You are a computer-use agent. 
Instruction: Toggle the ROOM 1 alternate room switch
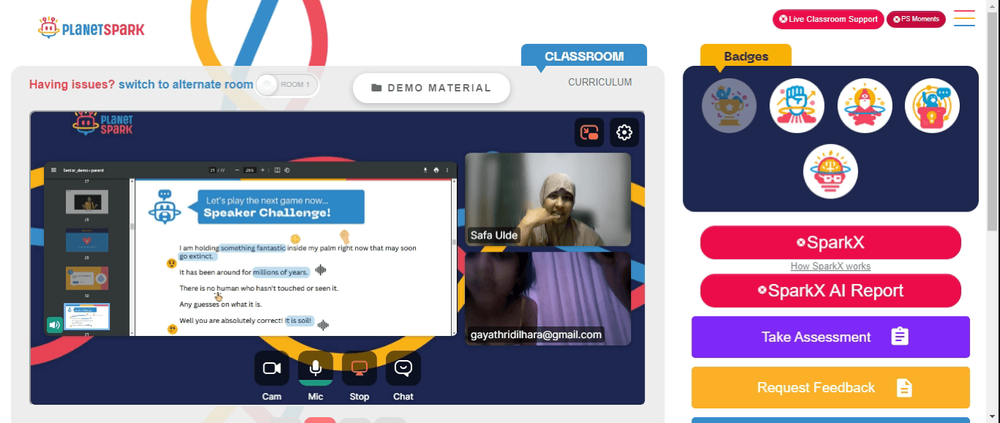[x=286, y=85]
